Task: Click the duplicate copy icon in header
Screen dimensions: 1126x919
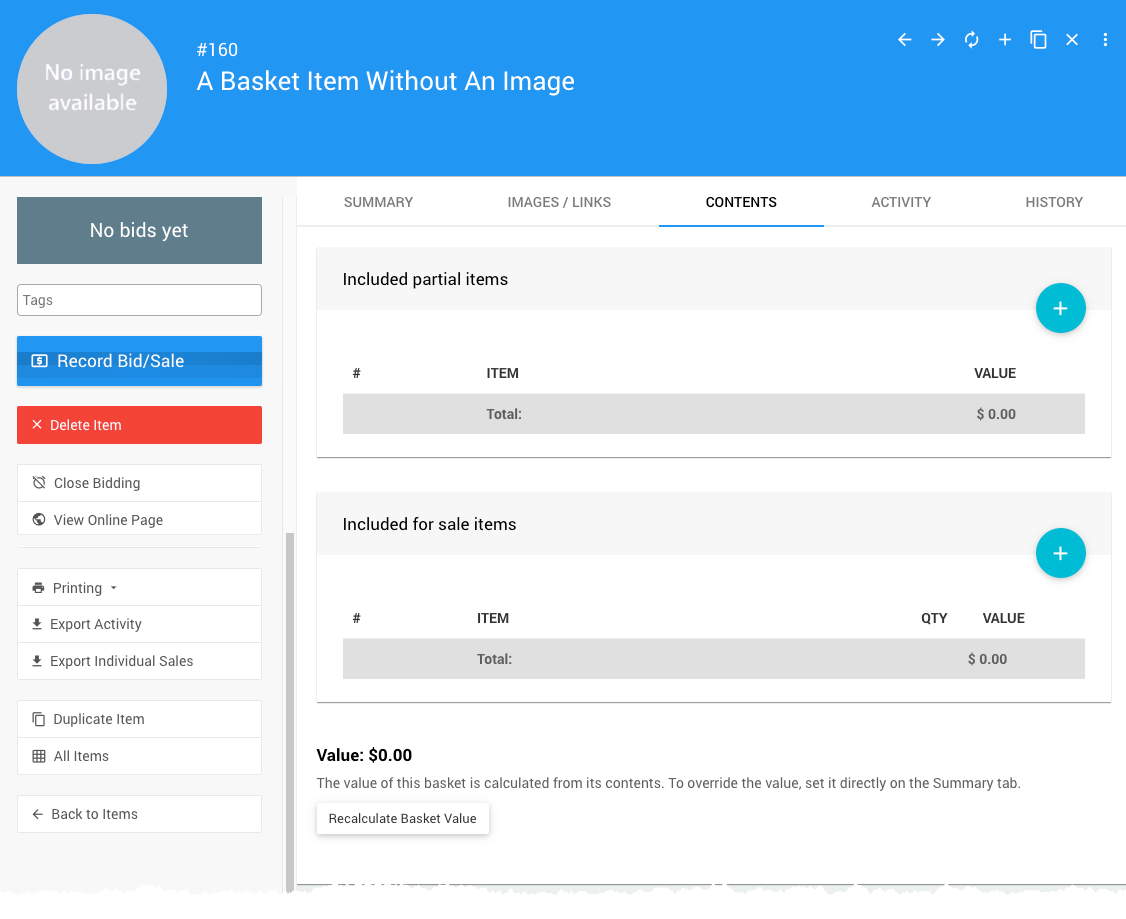Action: coord(1038,40)
